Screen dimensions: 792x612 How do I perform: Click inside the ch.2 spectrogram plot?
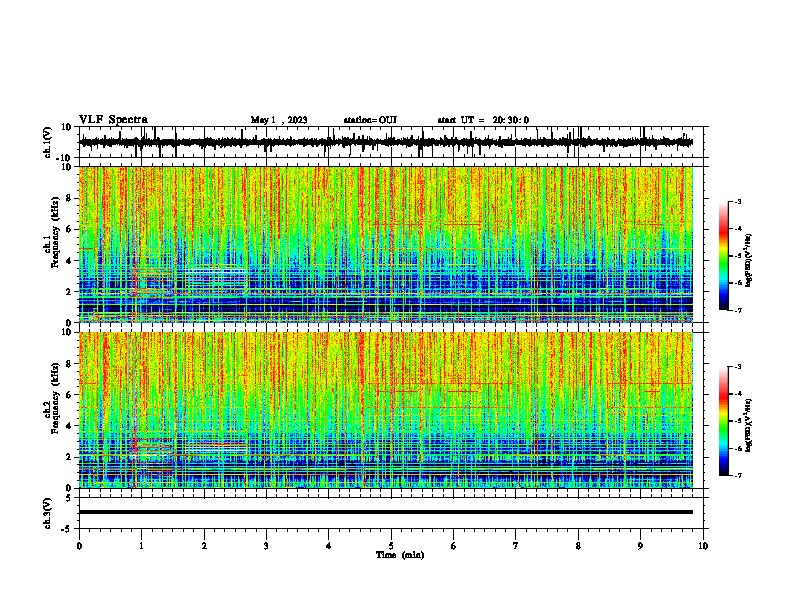(x=386, y=410)
